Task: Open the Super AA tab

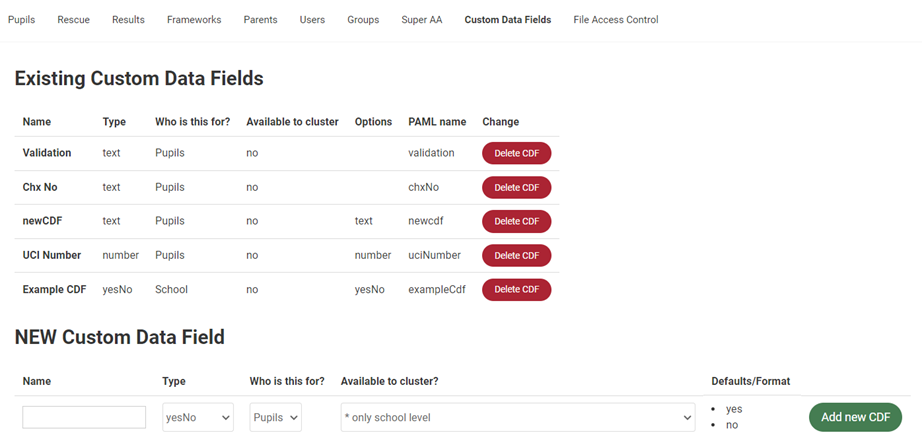Action: [422, 20]
